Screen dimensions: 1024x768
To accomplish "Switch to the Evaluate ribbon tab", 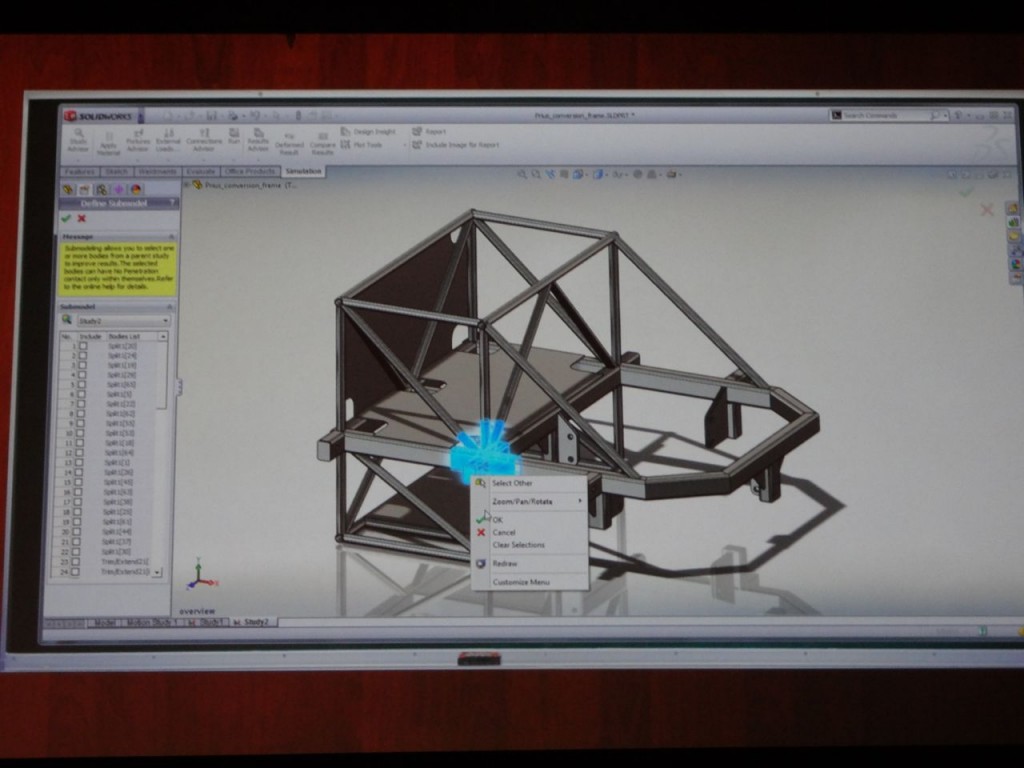I will [x=201, y=171].
